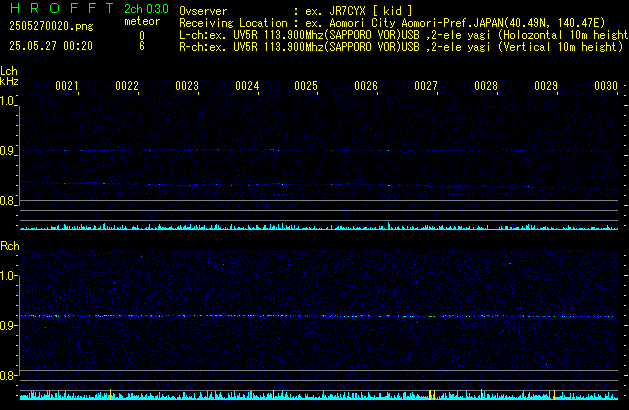Screen dimensions: 629x410
Task: Click the meteor count value 6
Action: pyautogui.click(x=142, y=46)
